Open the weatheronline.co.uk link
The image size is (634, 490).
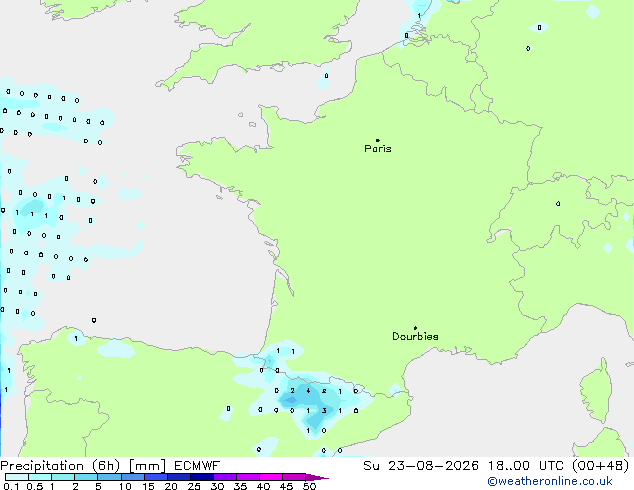550,481
